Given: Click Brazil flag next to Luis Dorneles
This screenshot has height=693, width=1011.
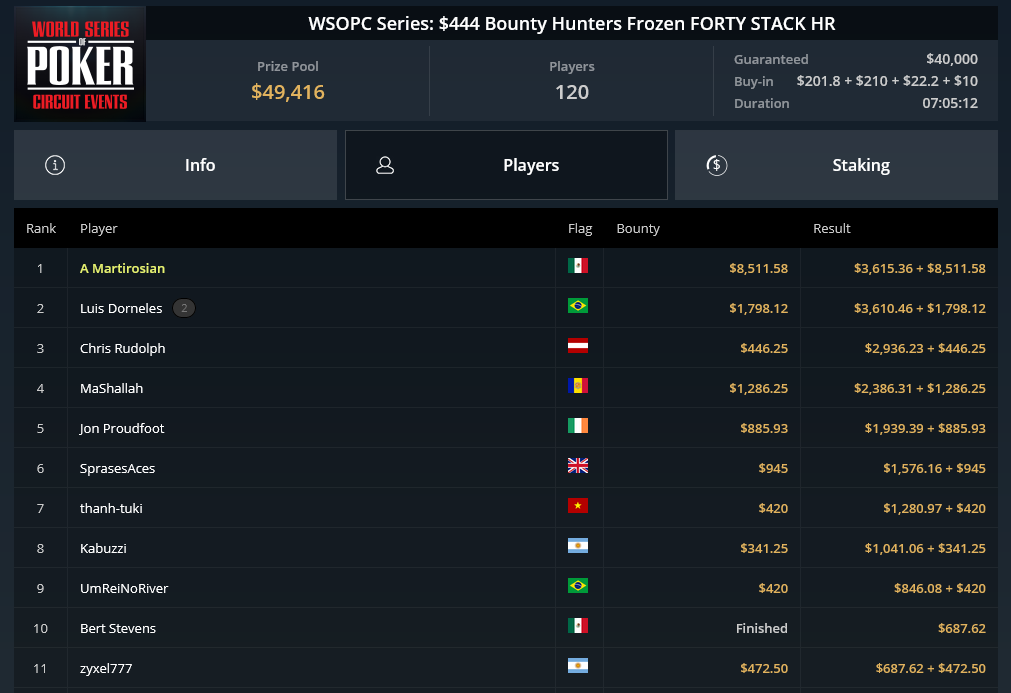Looking at the screenshot, I should pos(578,306).
